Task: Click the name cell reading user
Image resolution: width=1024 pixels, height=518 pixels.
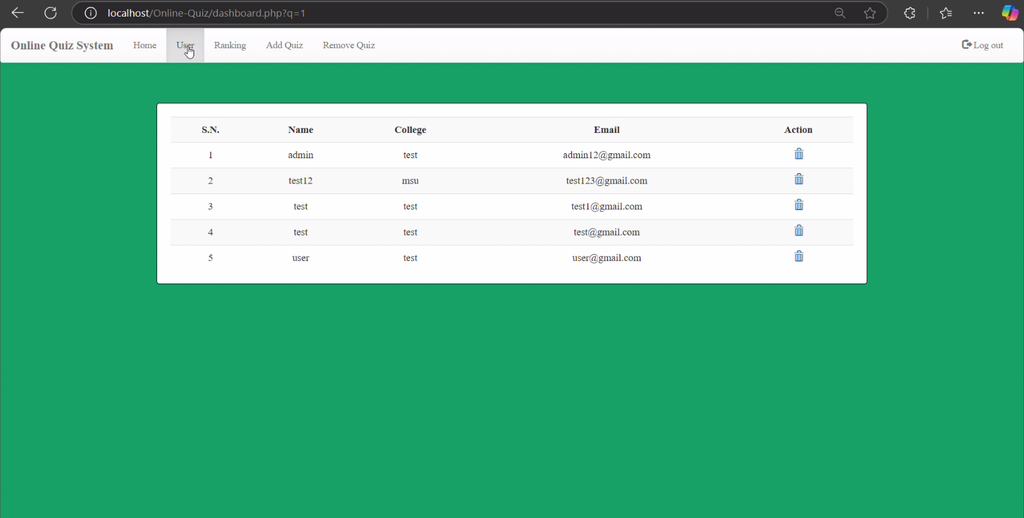Action: pyautogui.click(x=300, y=257)
